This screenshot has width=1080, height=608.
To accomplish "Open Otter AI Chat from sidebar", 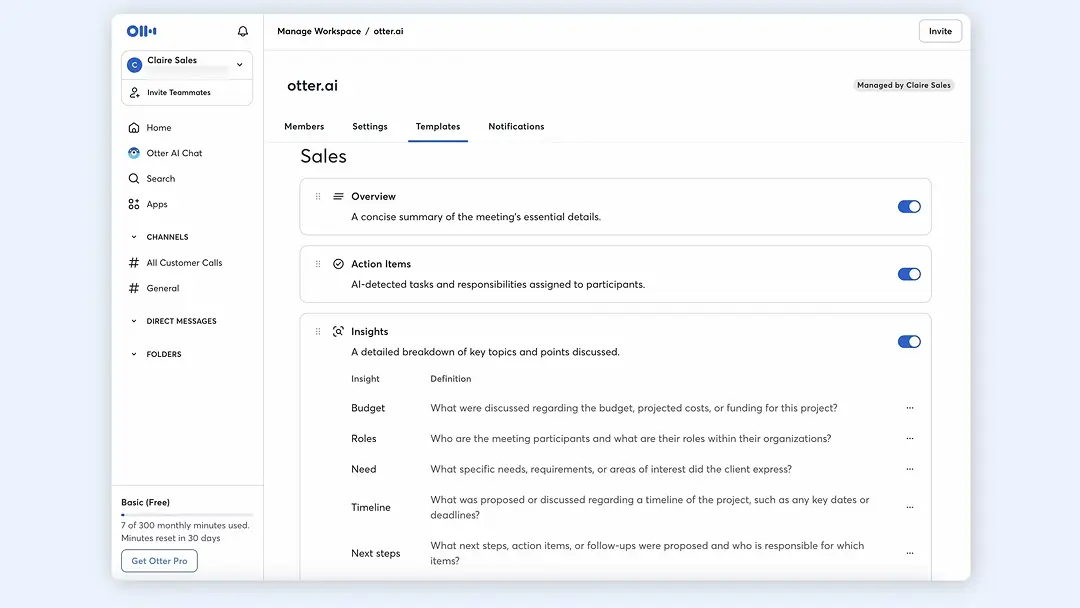I will (x=174, y=153).
